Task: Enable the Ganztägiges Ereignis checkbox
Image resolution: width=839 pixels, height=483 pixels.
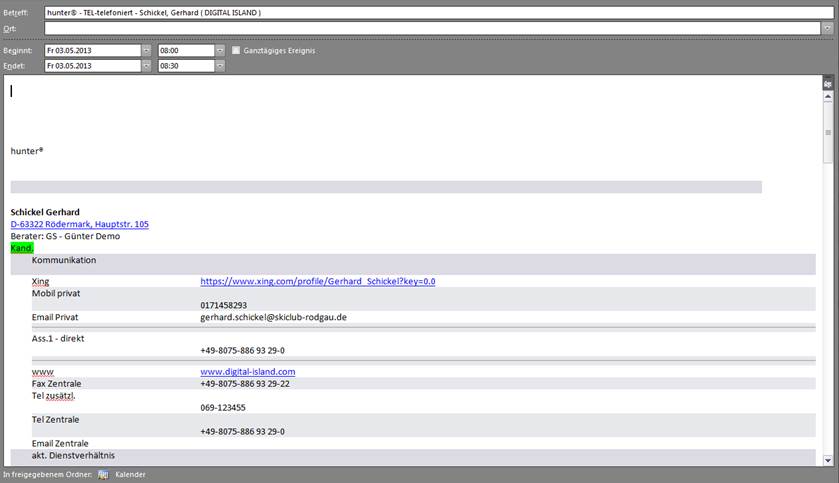Action: click(236, 50)
